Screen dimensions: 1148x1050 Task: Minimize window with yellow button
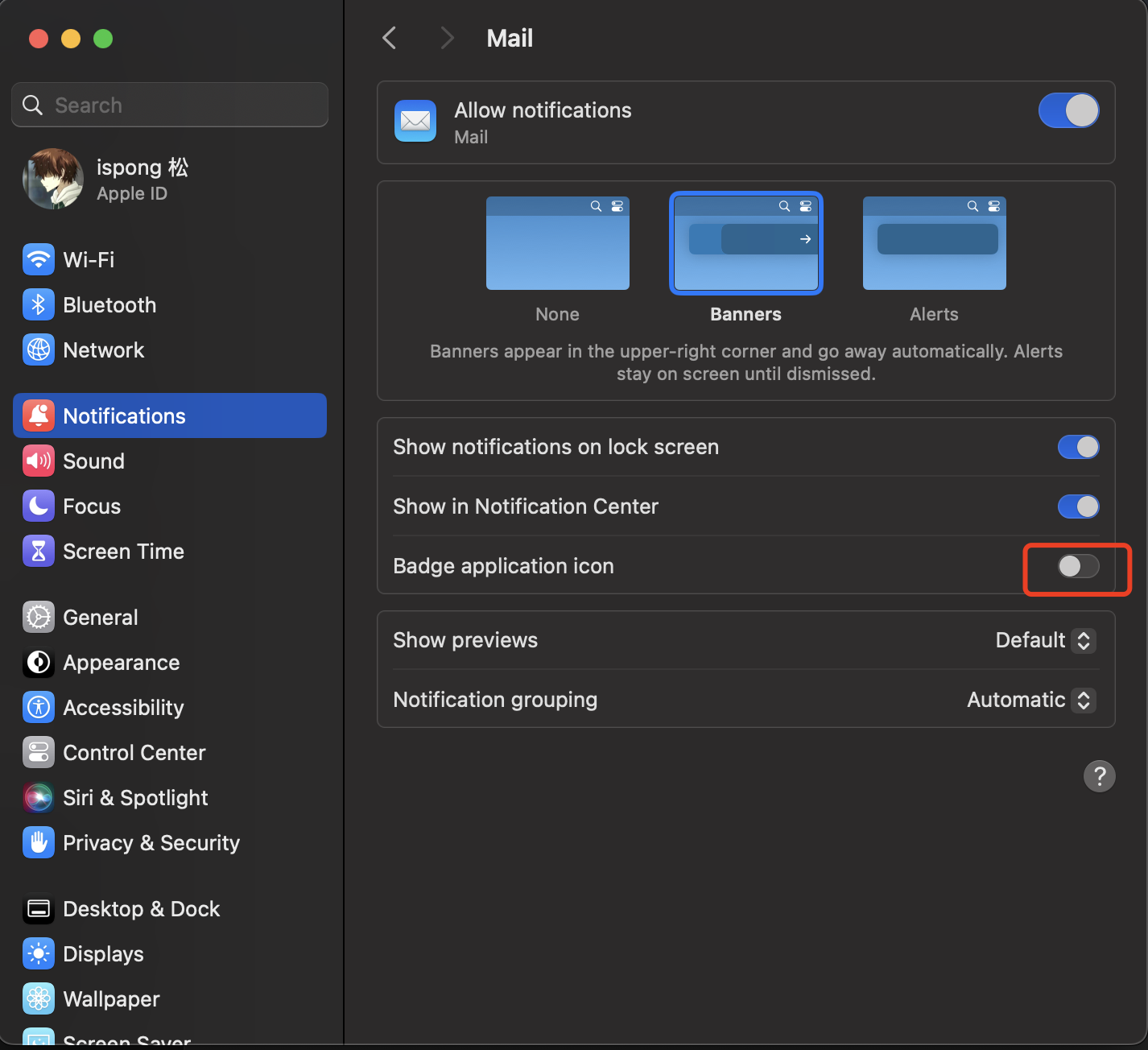pyautogui.click(x=71, y=39)
